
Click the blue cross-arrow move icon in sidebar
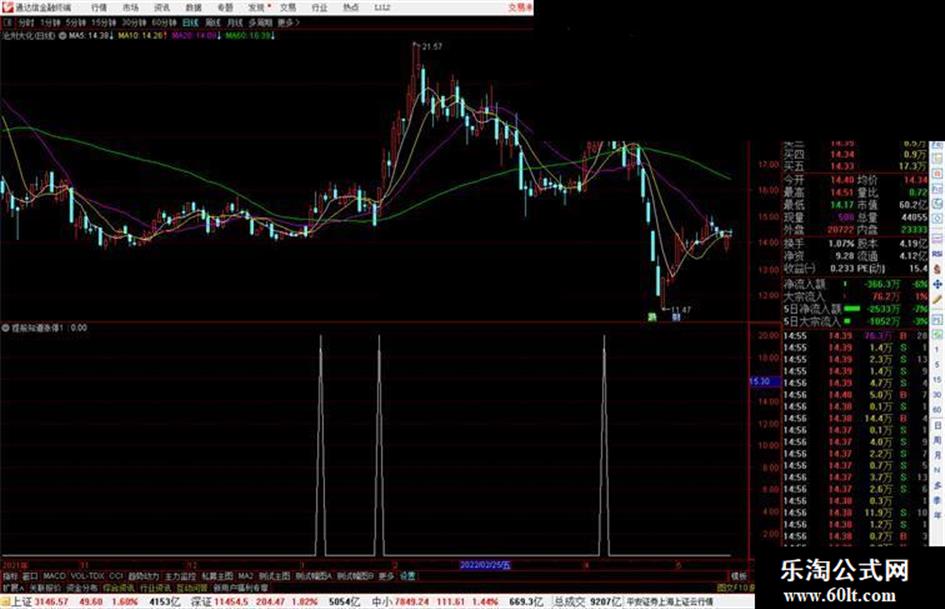[937, 283]
